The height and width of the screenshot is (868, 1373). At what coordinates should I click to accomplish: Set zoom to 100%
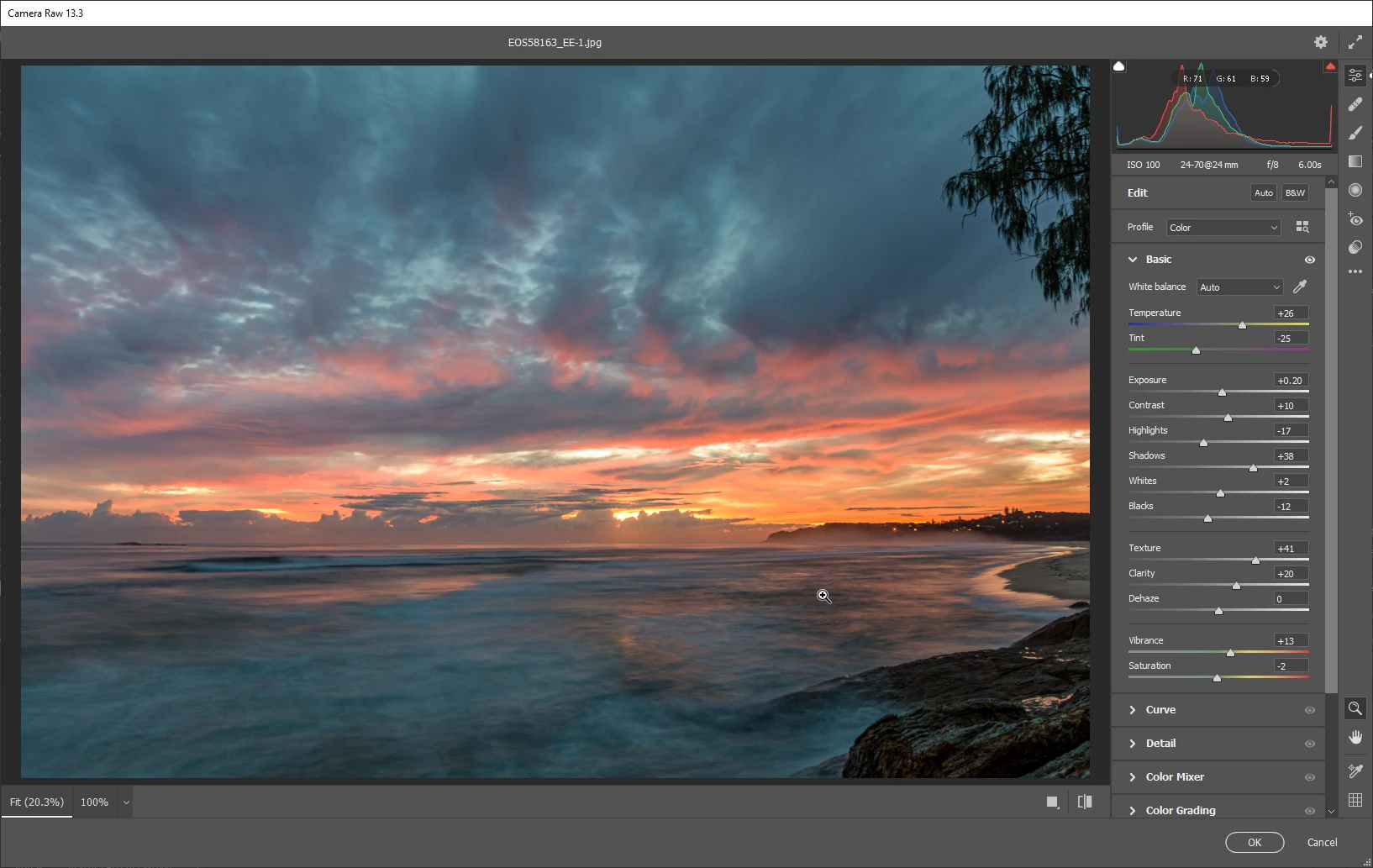pos(95,802)
